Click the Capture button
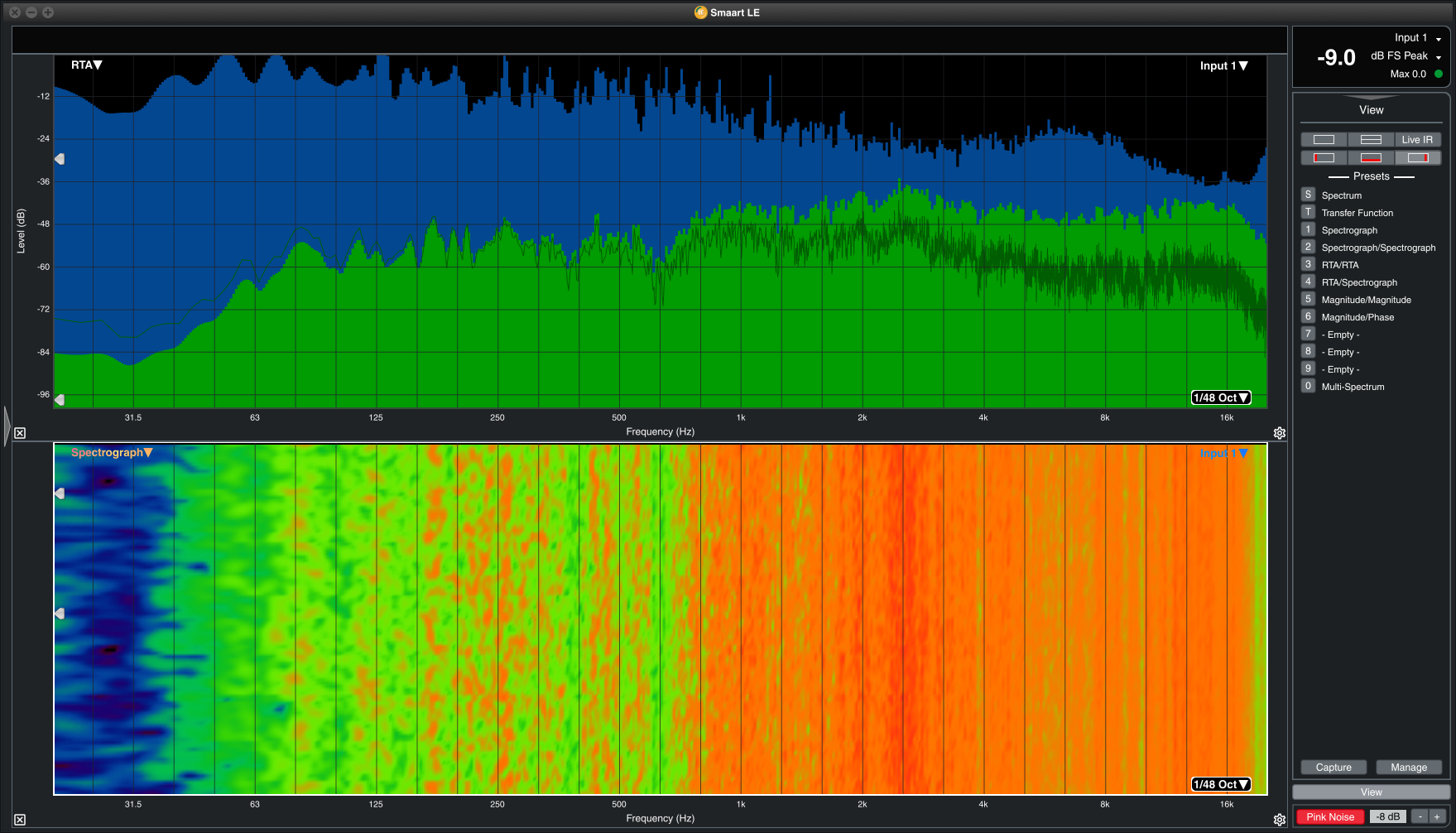Screen dimensions: 1456x833 pyautogui.click(x=1333, y=768)
